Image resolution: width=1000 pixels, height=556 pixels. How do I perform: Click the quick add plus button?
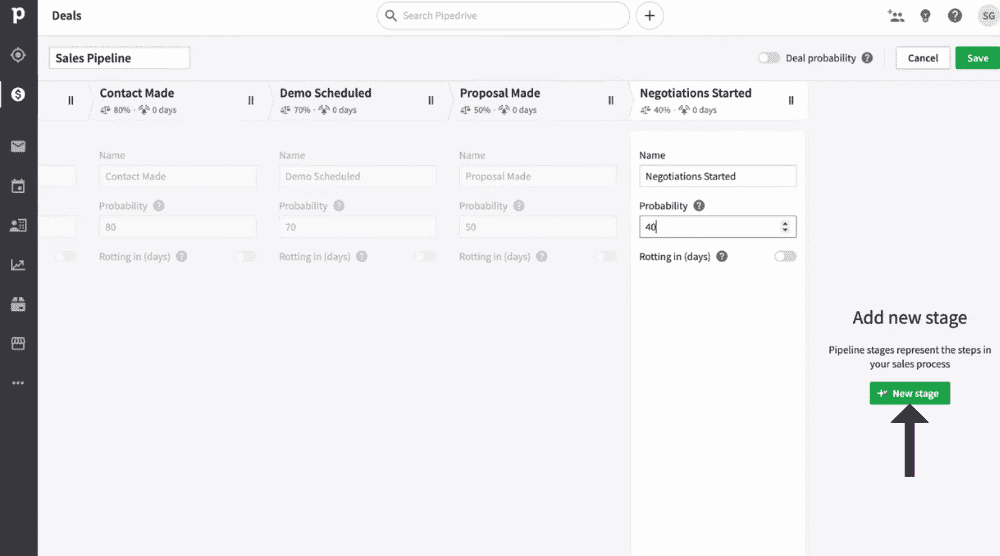(649, 15)
